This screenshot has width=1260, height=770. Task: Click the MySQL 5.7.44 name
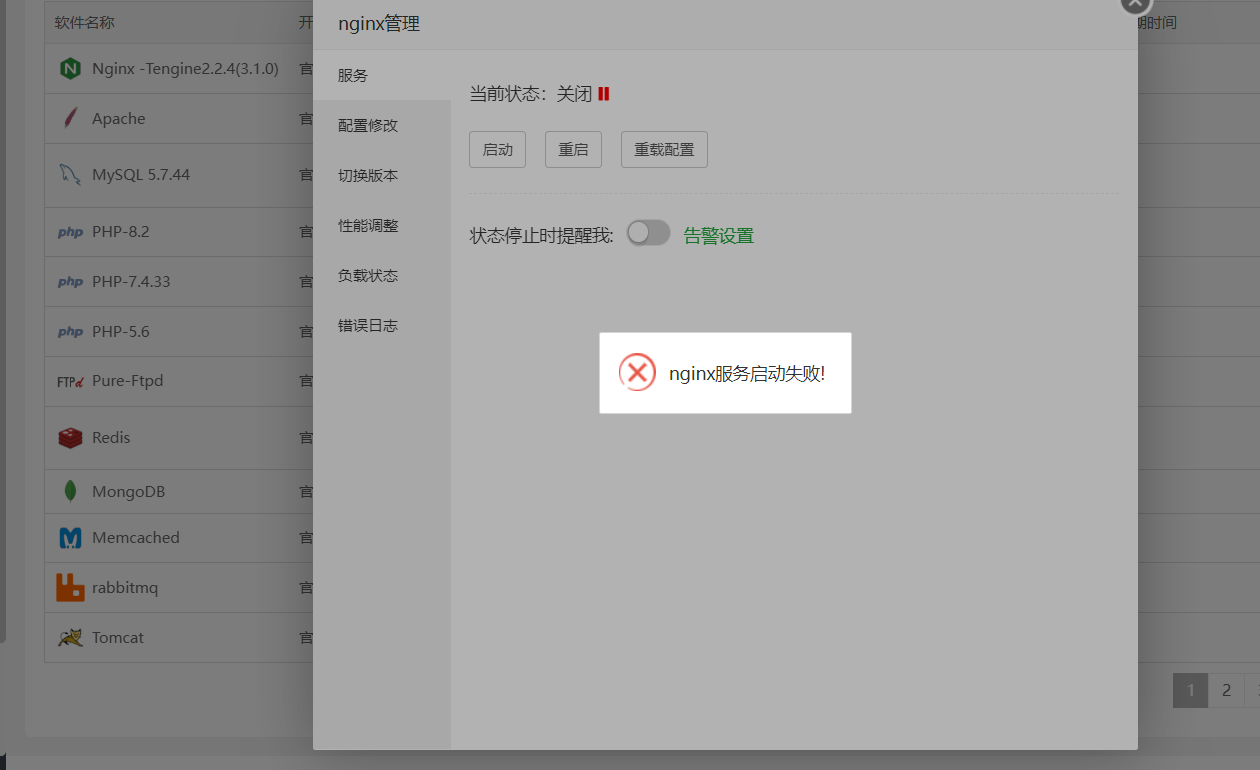pos(141,174)
